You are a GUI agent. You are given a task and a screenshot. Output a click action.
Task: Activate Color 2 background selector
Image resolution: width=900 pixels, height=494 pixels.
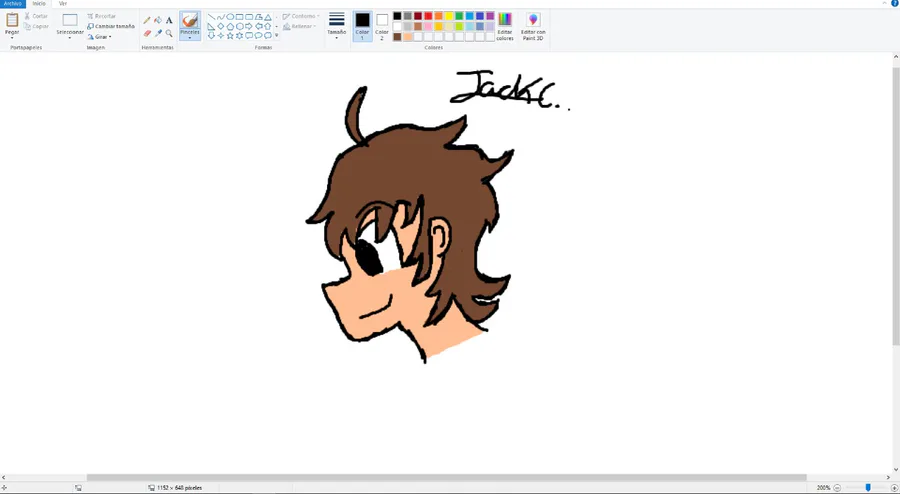(x=382, y=26)
